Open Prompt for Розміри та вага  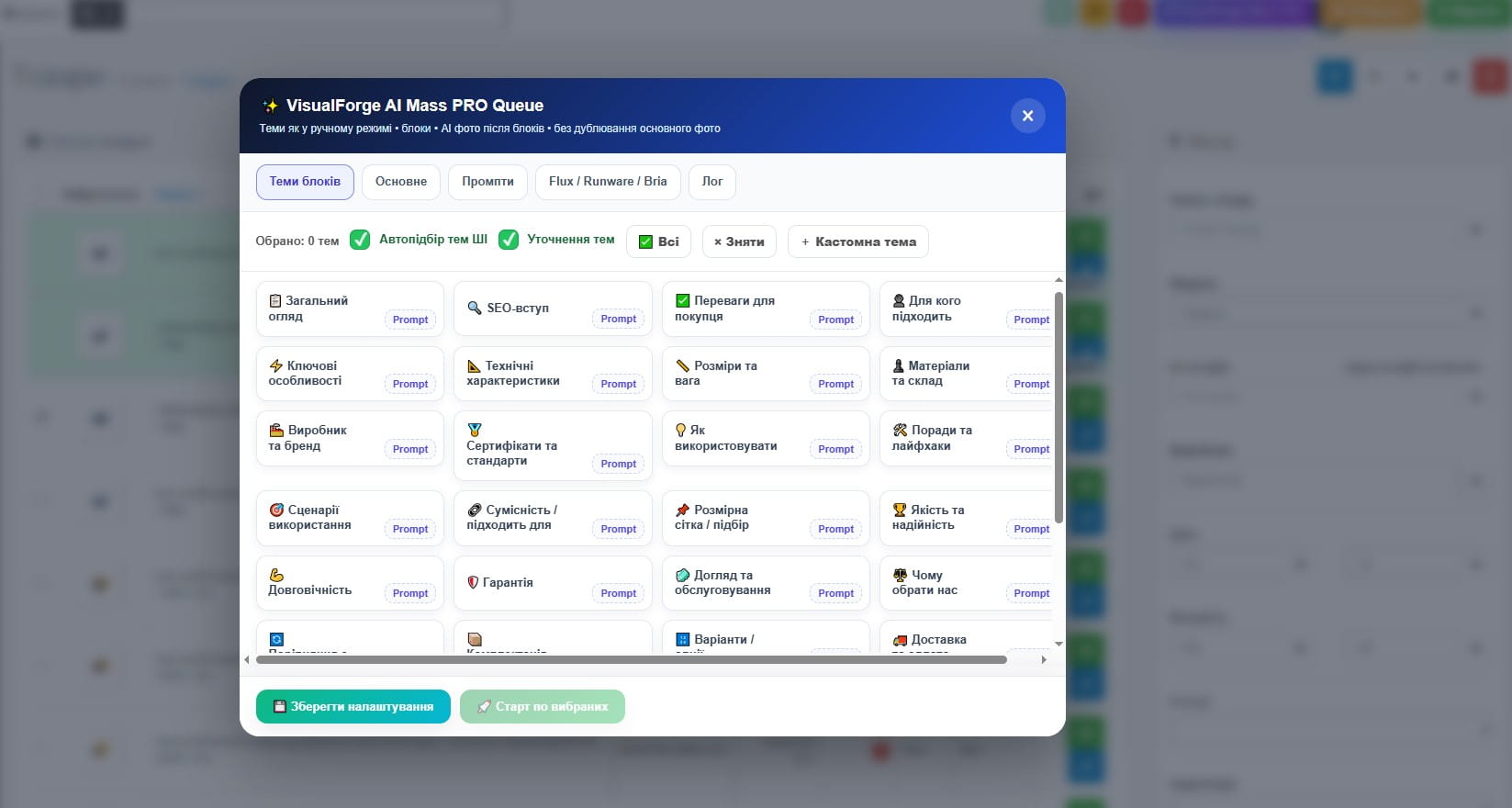coord(836,384)
